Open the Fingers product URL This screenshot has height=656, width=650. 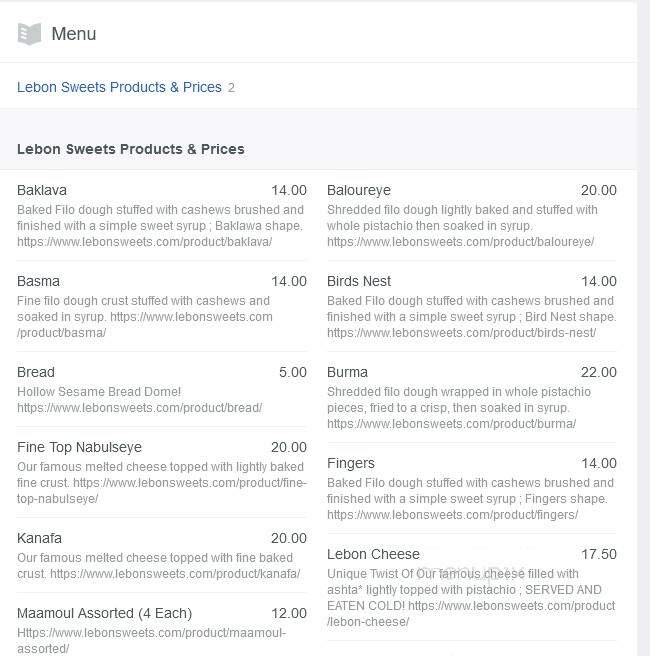coord(452,515)
